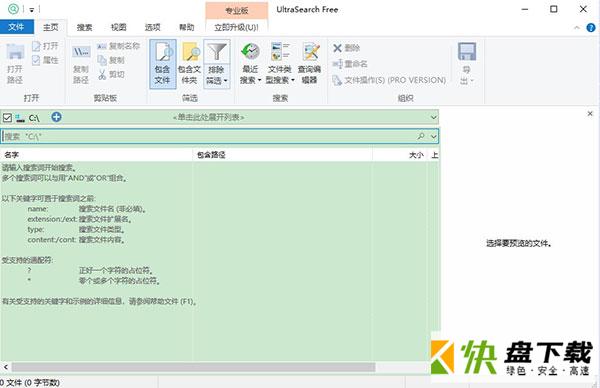Viewport: 600px width, 388px height.
Task: Click File Operations (PRO VERSION) item
Action: coord(389,80)
